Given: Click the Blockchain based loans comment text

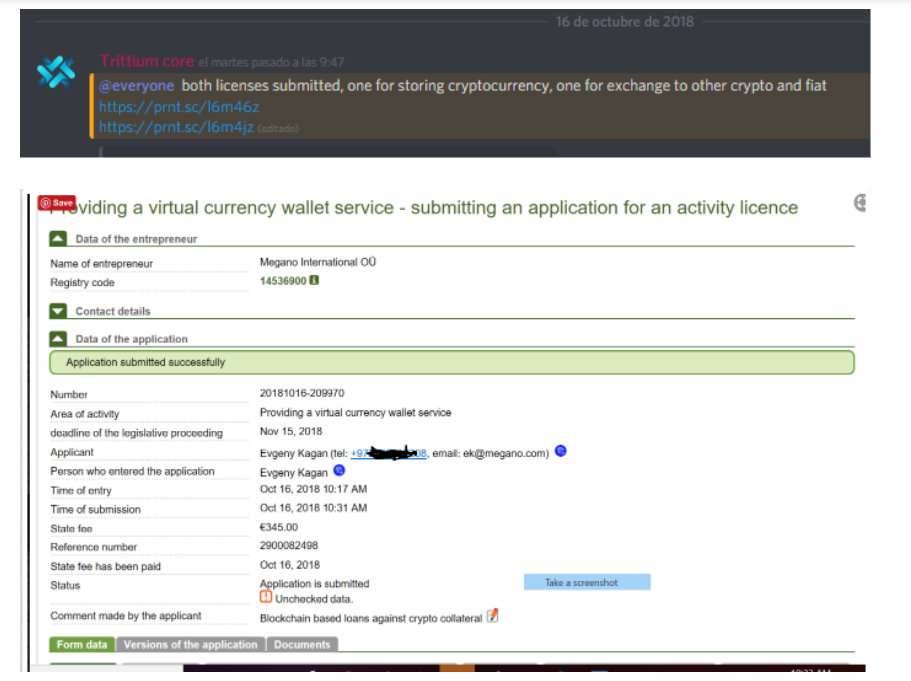Looking at the screenshot, I should click(x=371, y=618).
